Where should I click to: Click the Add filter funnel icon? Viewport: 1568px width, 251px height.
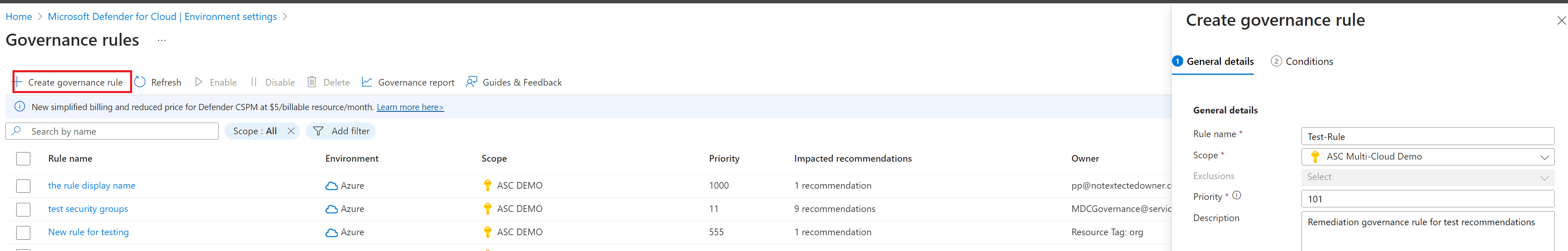(x=318, y=131)
